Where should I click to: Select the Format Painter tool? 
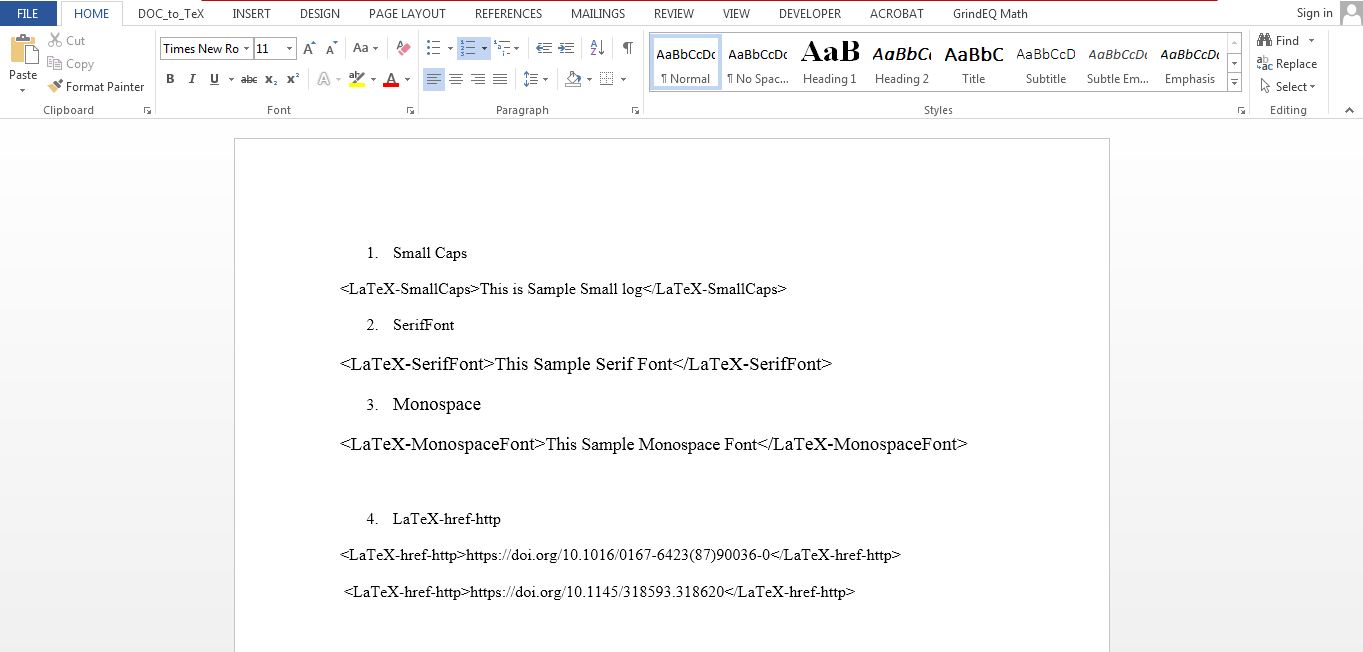(x=96, y=86)
